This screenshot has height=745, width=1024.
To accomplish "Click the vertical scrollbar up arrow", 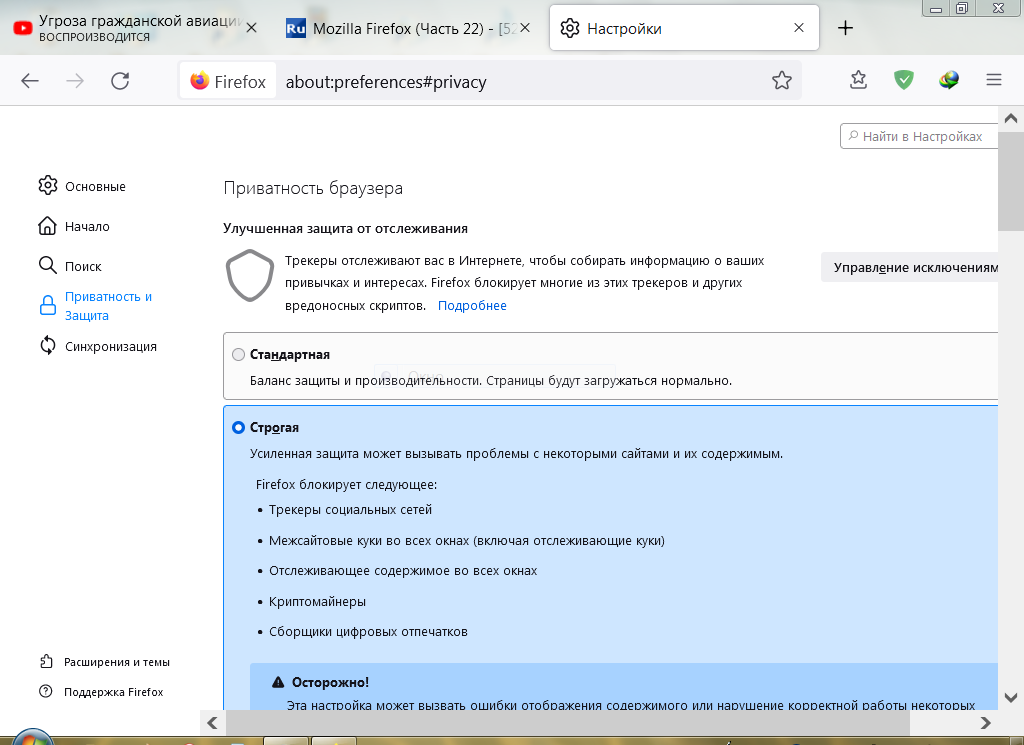I will coord(1011,118).
